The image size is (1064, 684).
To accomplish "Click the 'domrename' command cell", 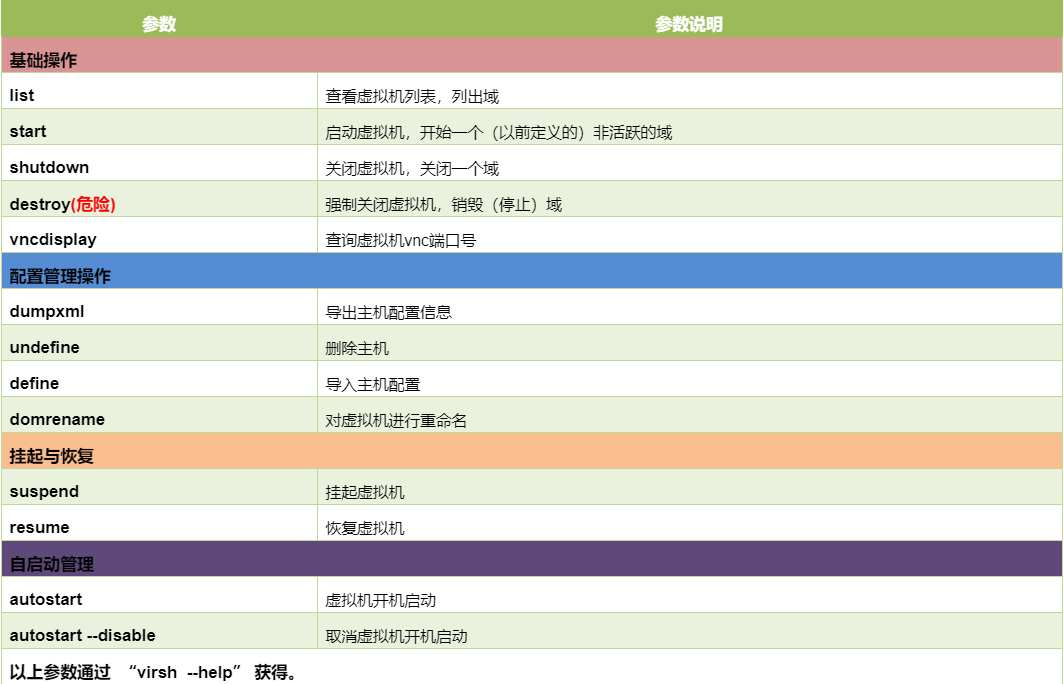I will click(159, 415).
